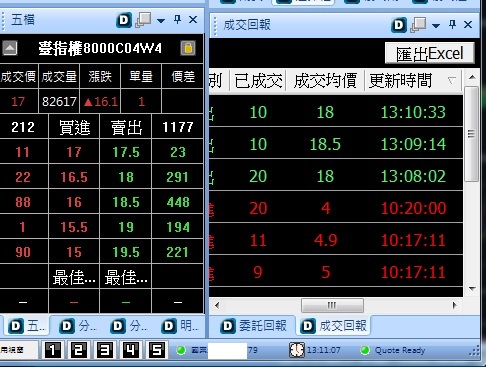Viewport: 486px width, 367px height.
Task: Select the 成交回報 bottom tab
Action: click(334, 326)
